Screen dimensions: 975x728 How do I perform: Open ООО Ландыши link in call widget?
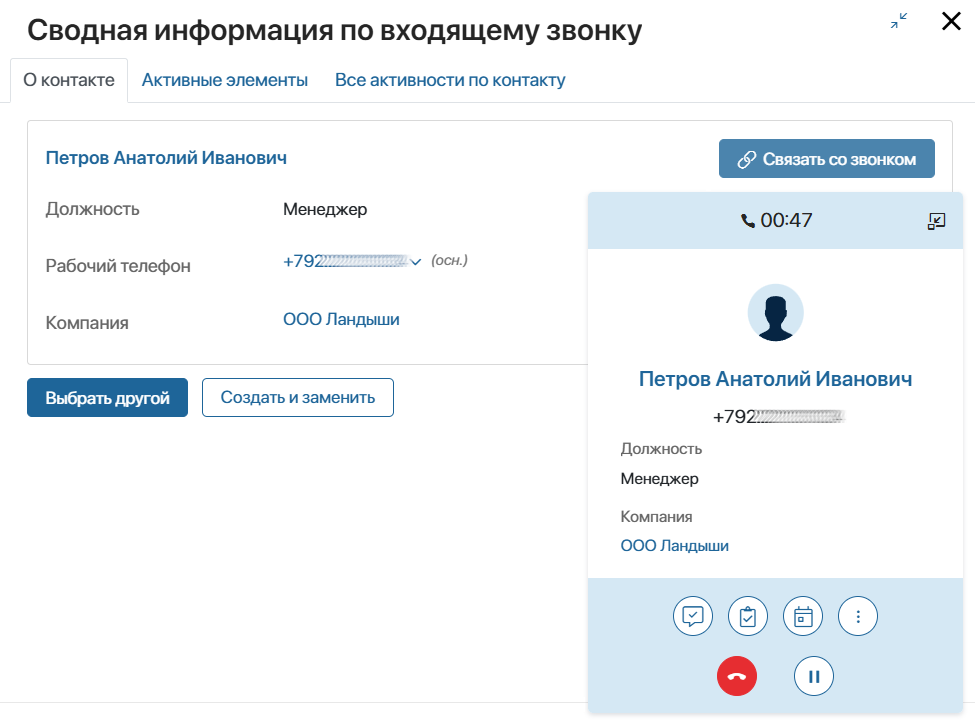coord(675,546)
